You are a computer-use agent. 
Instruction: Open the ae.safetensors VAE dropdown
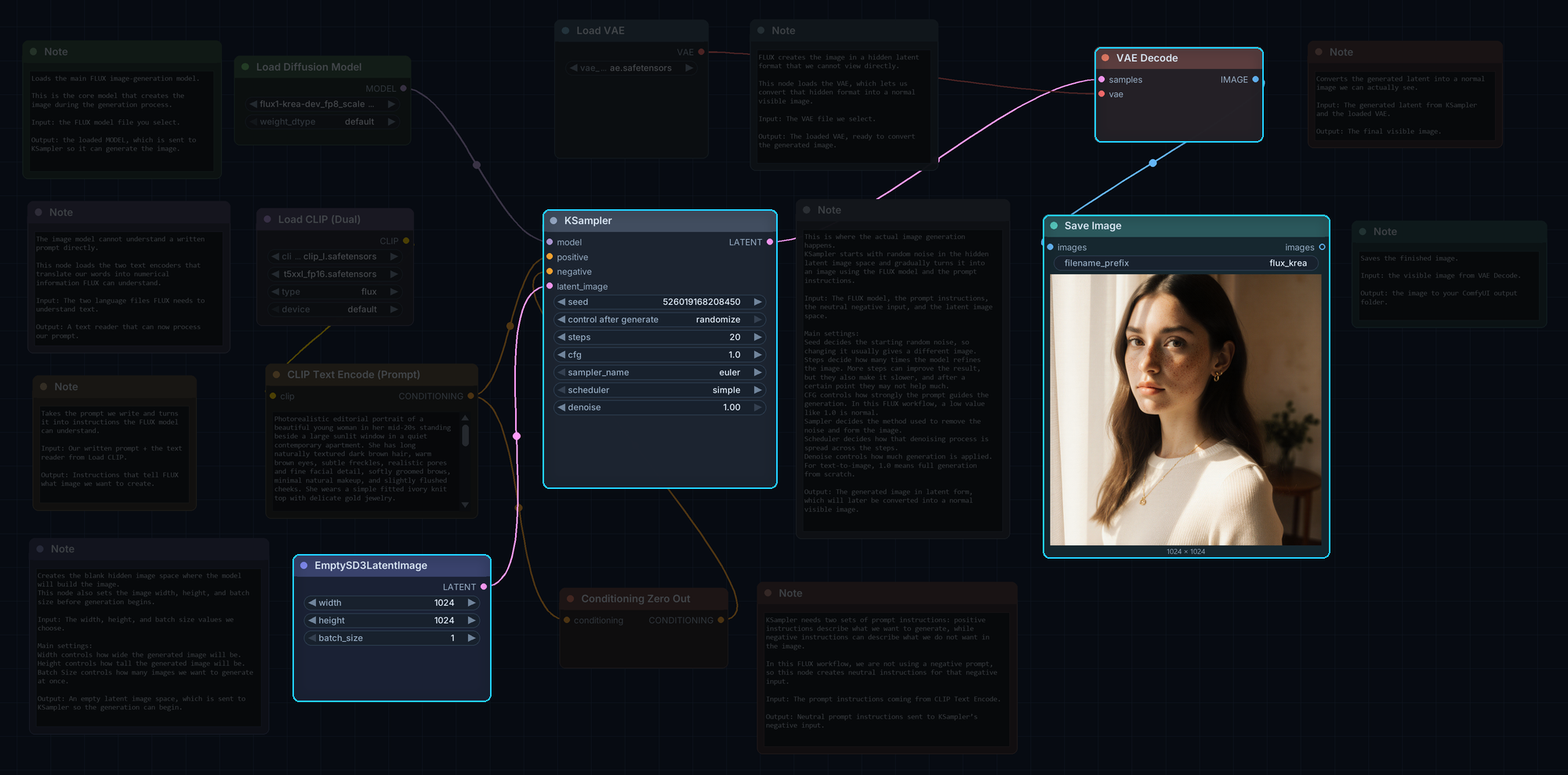[631, 68]
